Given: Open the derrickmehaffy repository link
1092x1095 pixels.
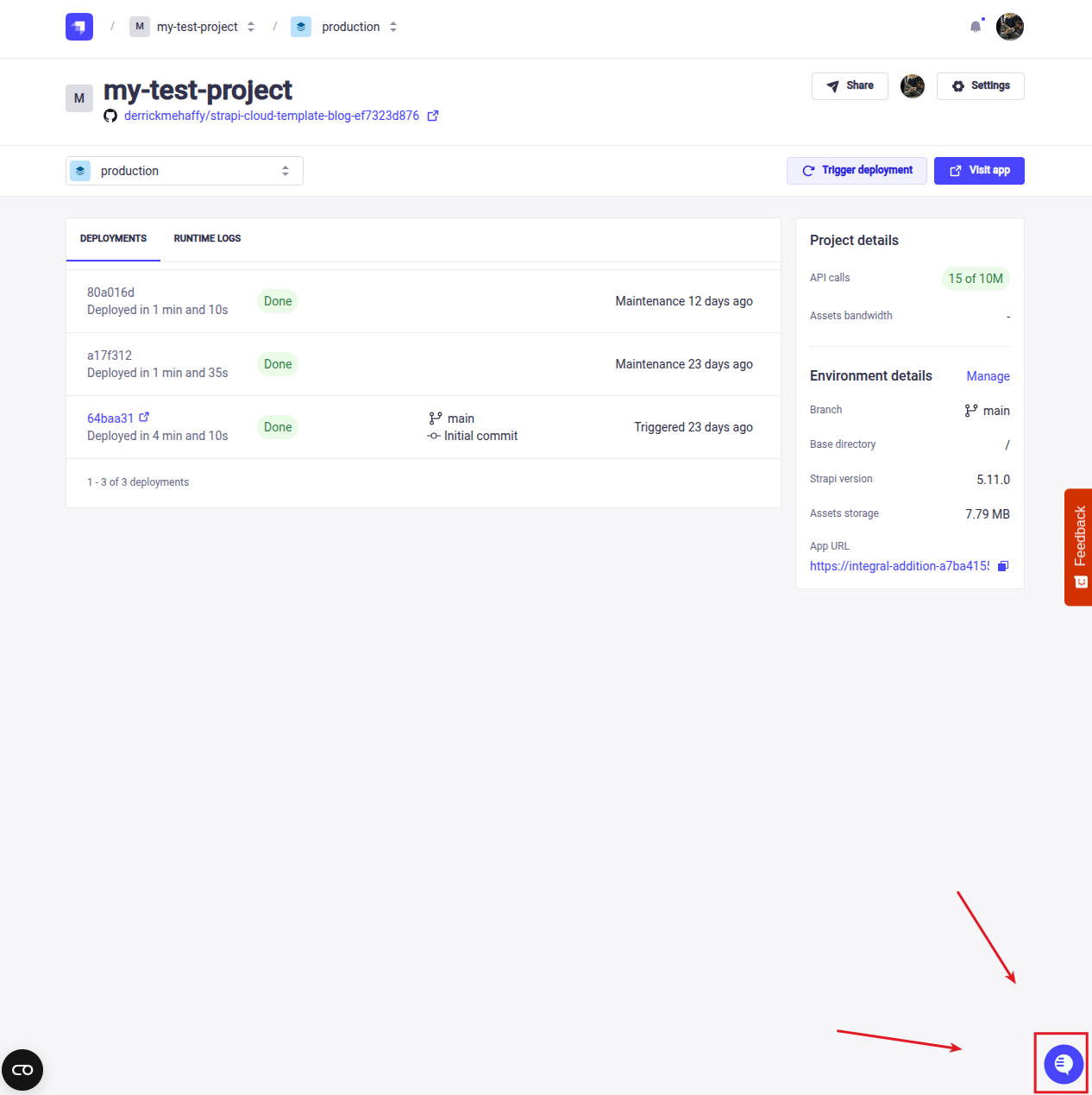Looking at the screenshot, I should (x=272, y=116).
